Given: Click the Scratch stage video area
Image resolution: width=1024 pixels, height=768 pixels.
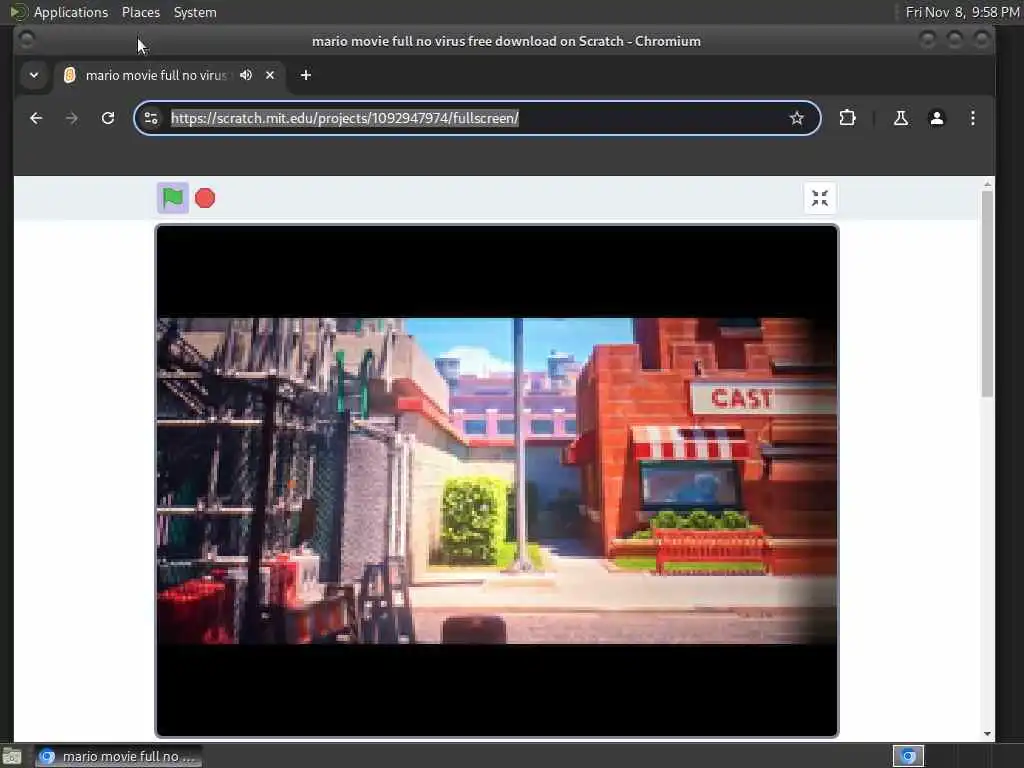Looking at the screenshot, I should coord(496,481).
